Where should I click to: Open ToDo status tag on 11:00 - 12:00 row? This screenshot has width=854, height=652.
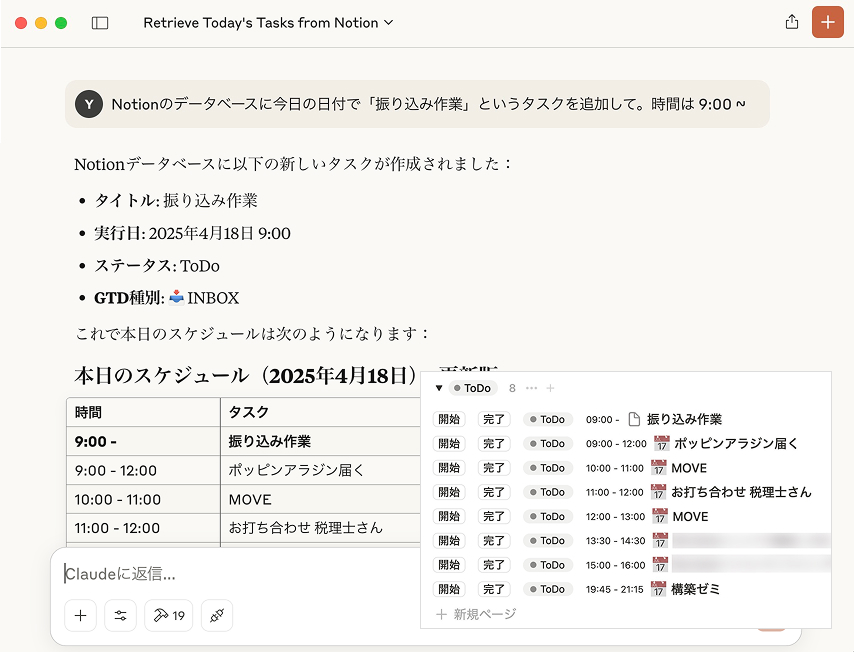pyautogui.click(x=548, y=492)
